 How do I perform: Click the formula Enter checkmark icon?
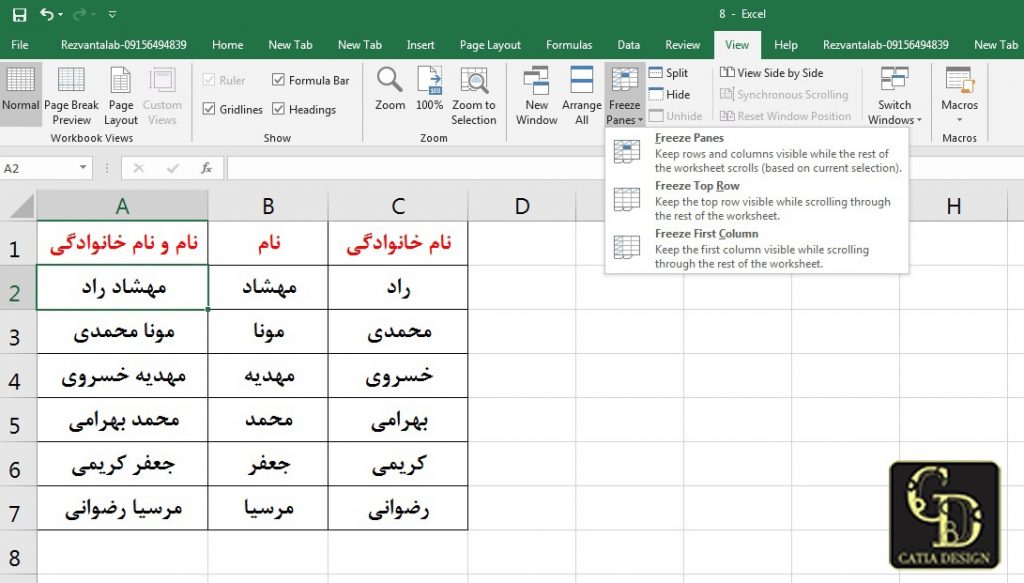click(172, 168)
